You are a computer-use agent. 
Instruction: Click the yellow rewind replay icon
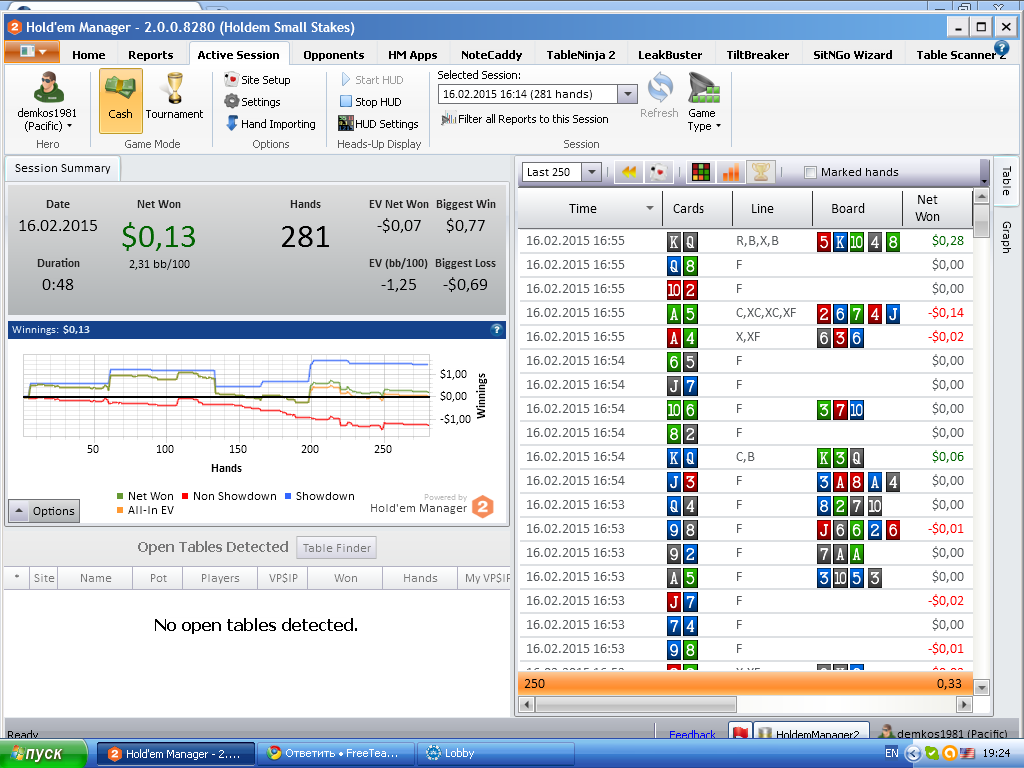coord(629,172)
